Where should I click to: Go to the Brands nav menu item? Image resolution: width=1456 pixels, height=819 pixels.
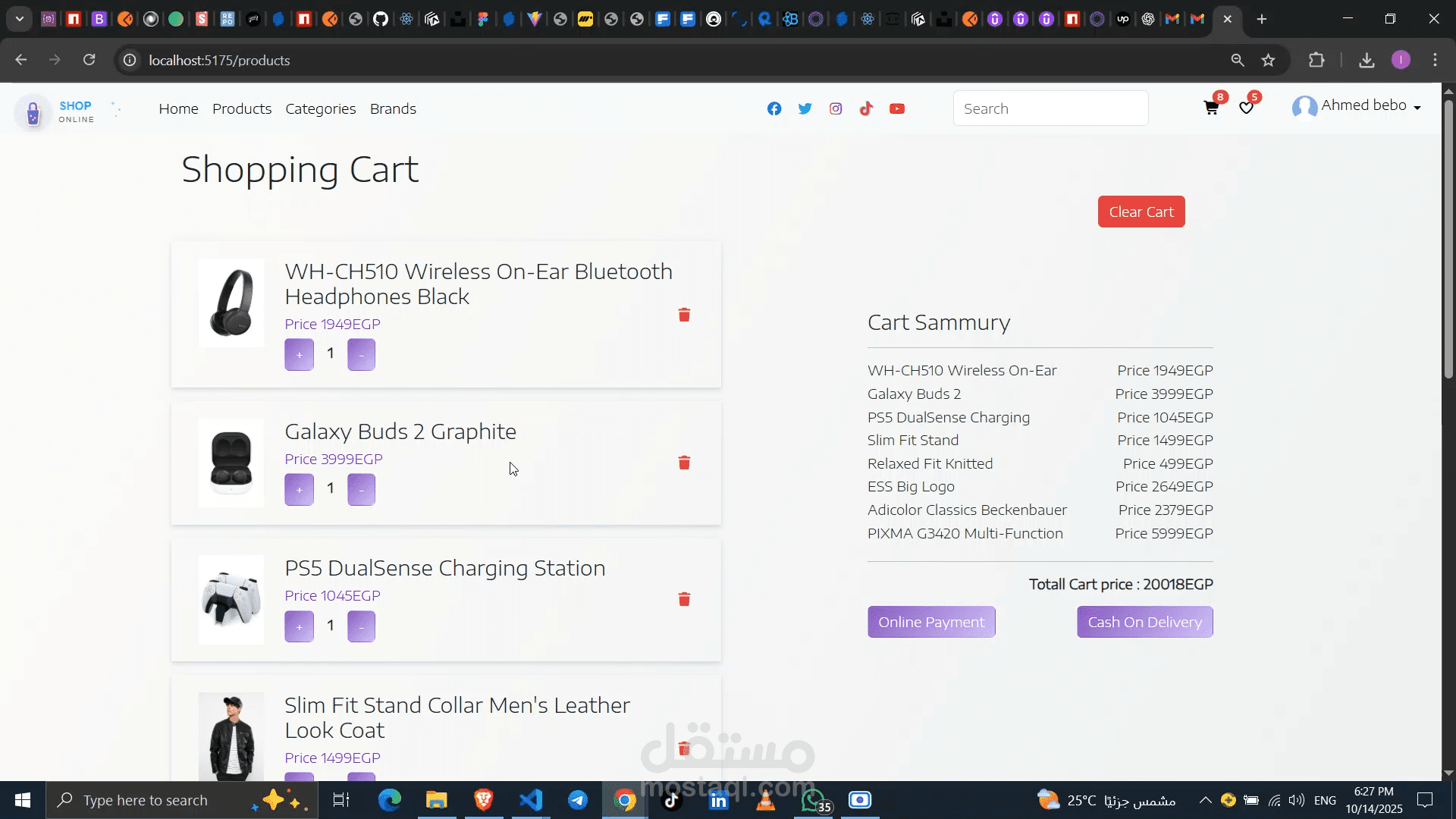tap(393, 108)
